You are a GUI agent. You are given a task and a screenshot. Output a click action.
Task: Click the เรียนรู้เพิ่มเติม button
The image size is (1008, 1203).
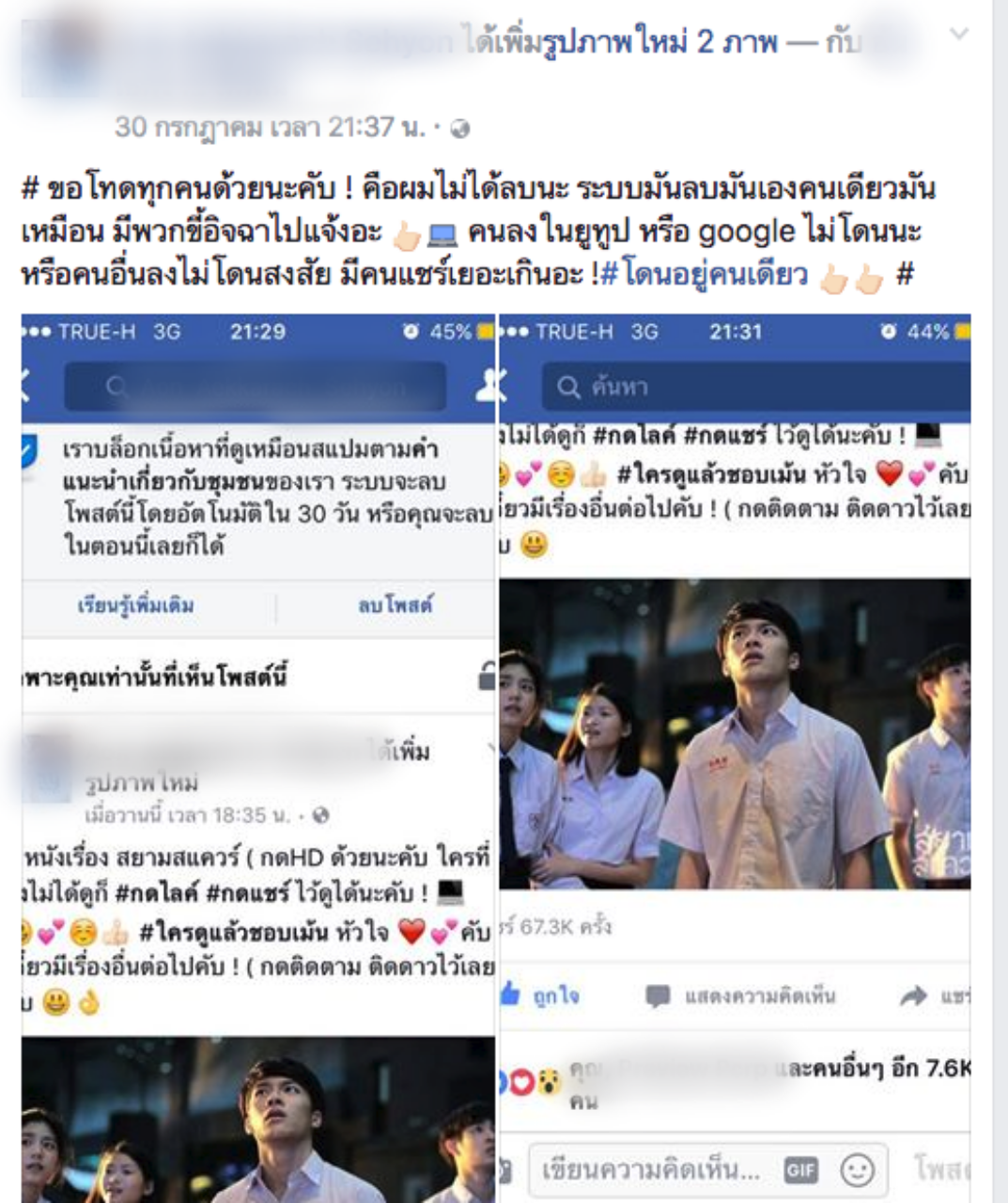pos(136,605)
